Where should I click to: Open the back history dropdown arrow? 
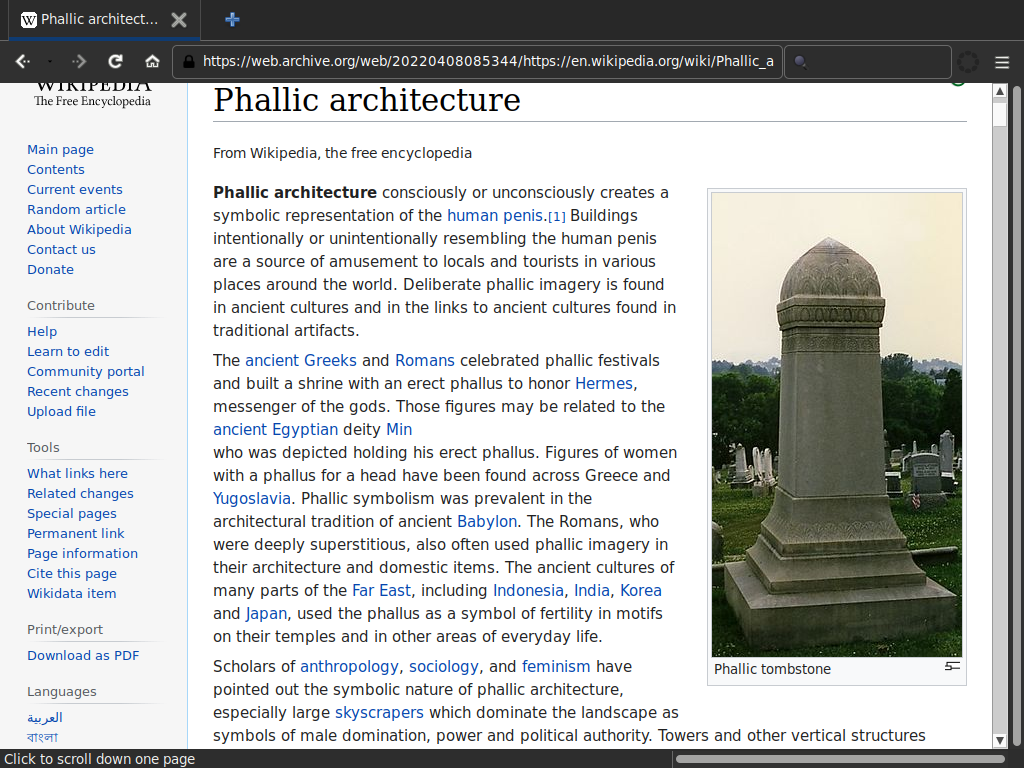[50, 61]
